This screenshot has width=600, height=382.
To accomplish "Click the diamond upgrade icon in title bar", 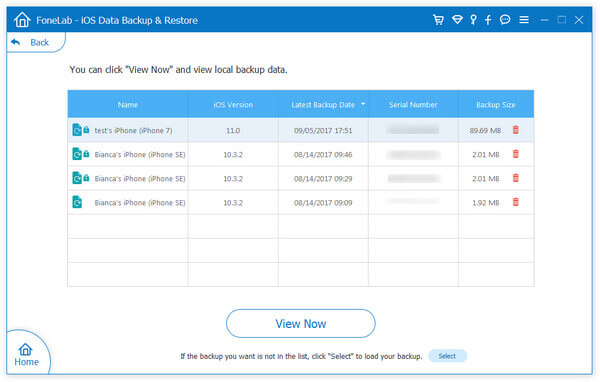I will pyautogui.click(x=457, y=20).
